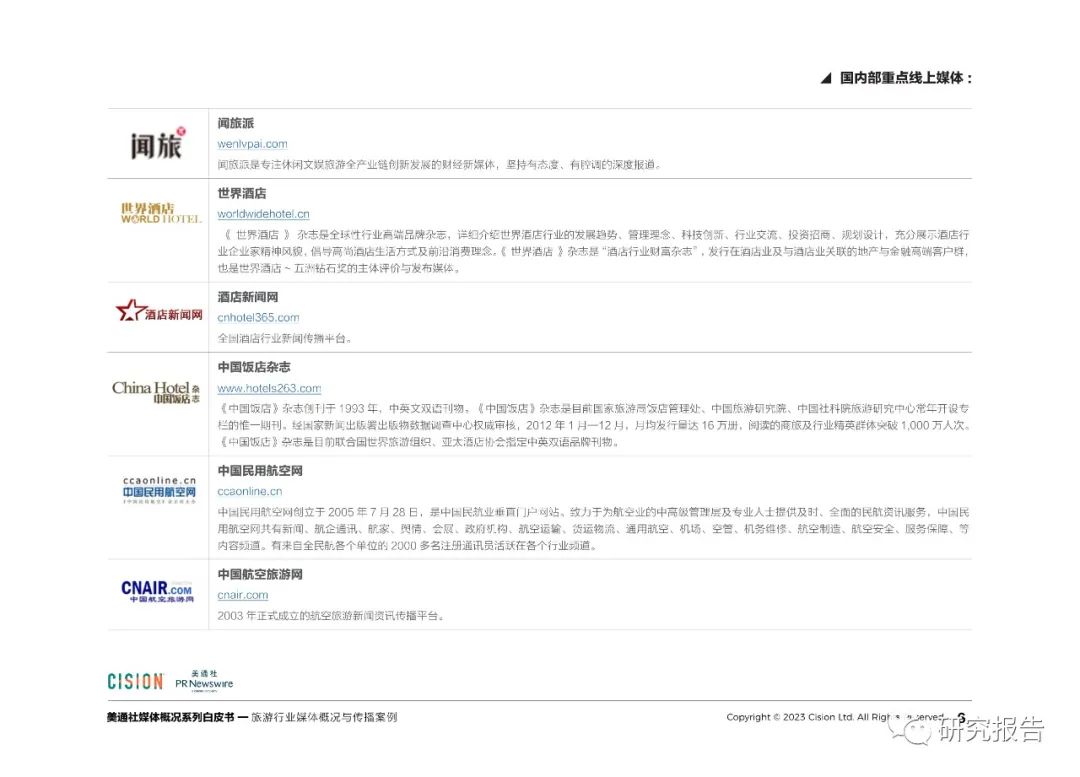Select the title 中国民用航空网

point(260,470)
